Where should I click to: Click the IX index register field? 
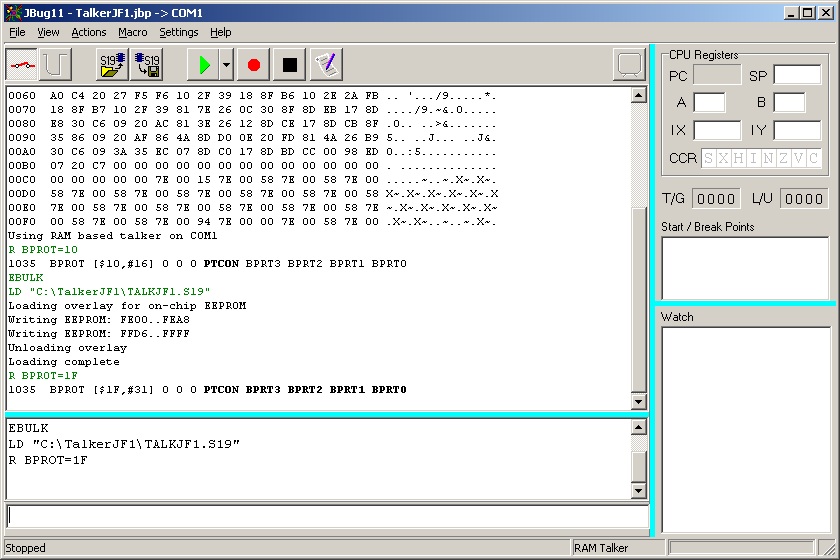(x=717, y=130)
